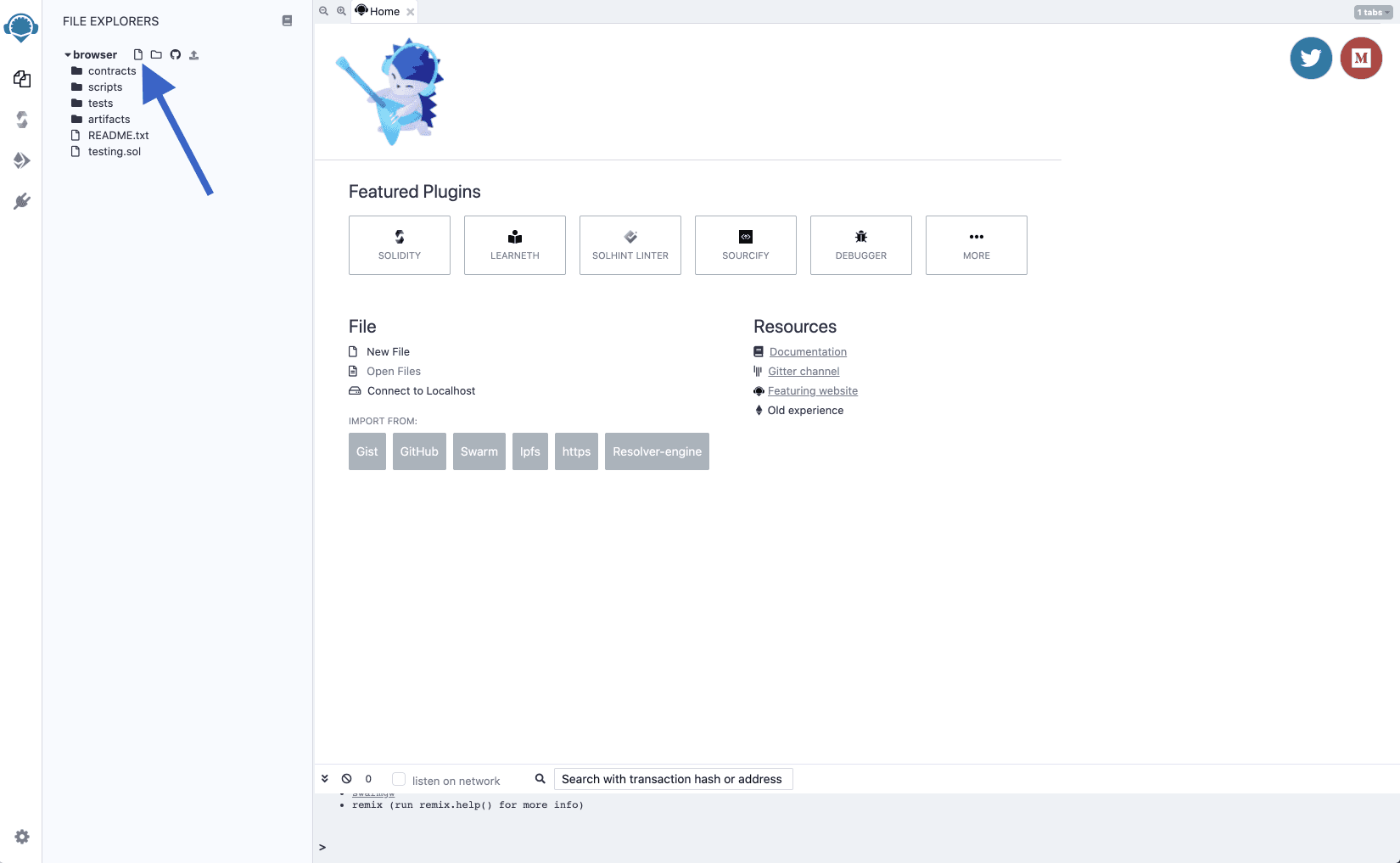Open the Remix logo home icon
The height and width of the screenshot is (863, 1400).
tap(20, 27)
